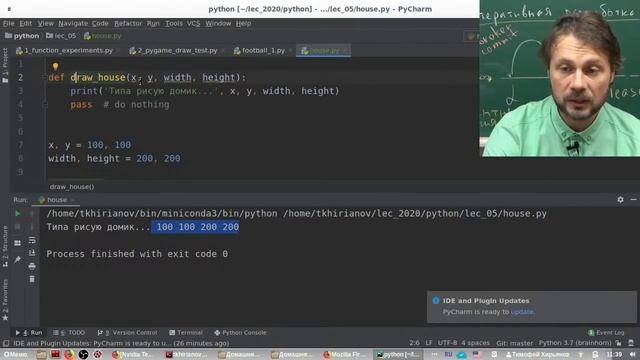Open the Меню start button on taskbar
640x360 pixels.
click(x=16, y=354)
